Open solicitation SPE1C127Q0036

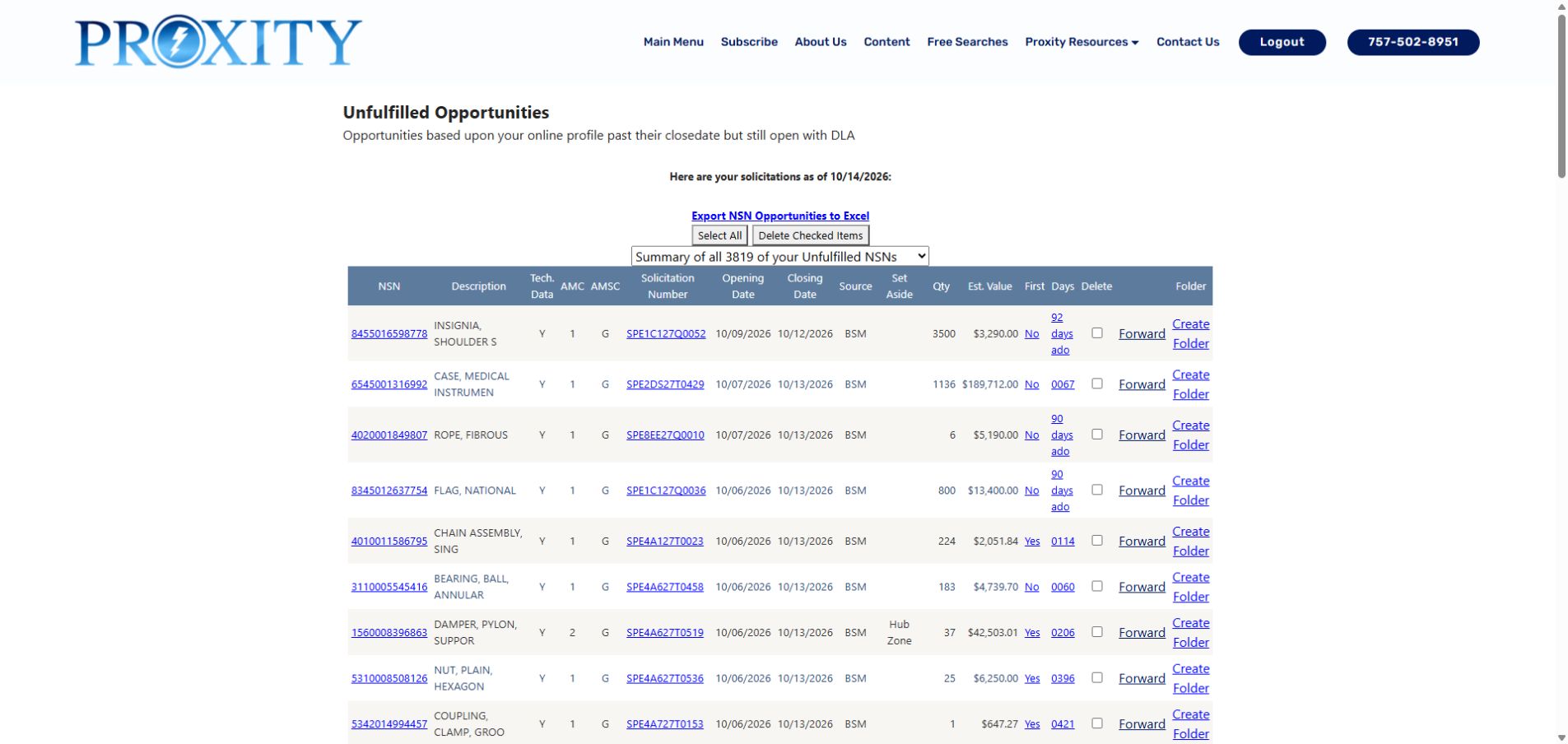(666, 491)
